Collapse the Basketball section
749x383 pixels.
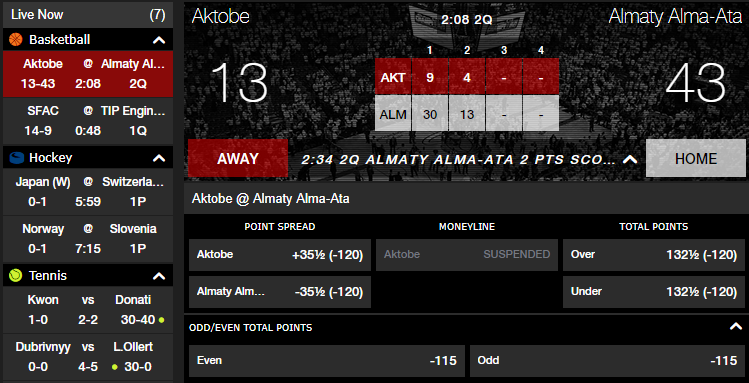tap(159, 40)
